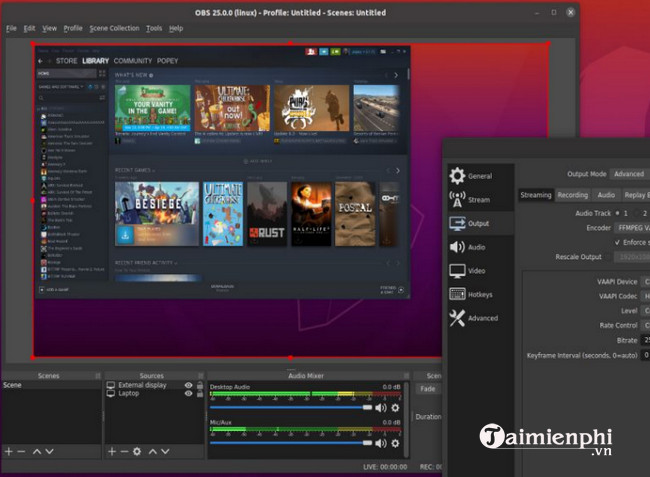The image size is (650, 477).
Task: Switch to the Replay Buffer tab
Action: pyautogui.click(x=635, y=195)
